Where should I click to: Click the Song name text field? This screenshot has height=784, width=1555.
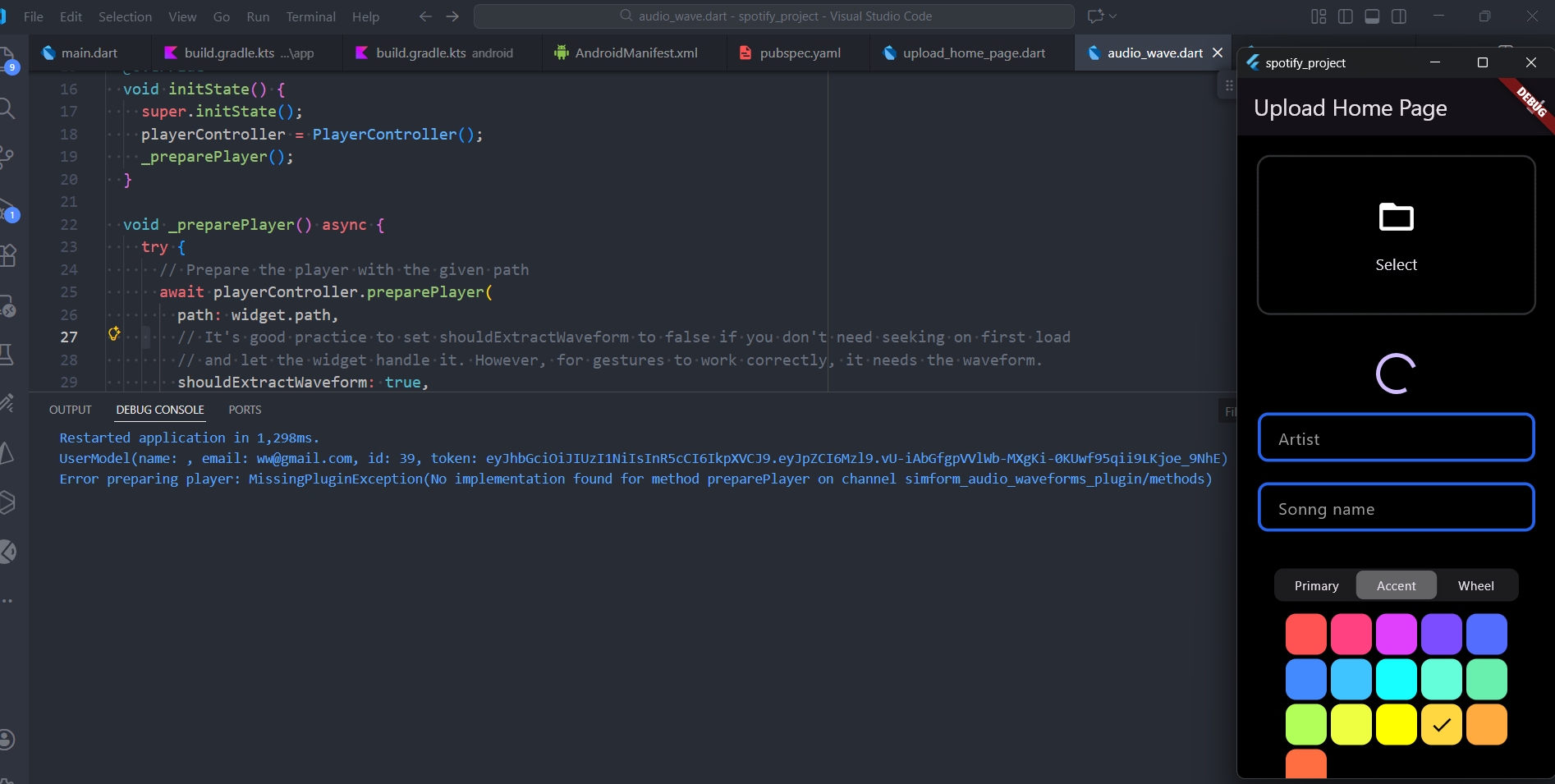pos(1396,508)
